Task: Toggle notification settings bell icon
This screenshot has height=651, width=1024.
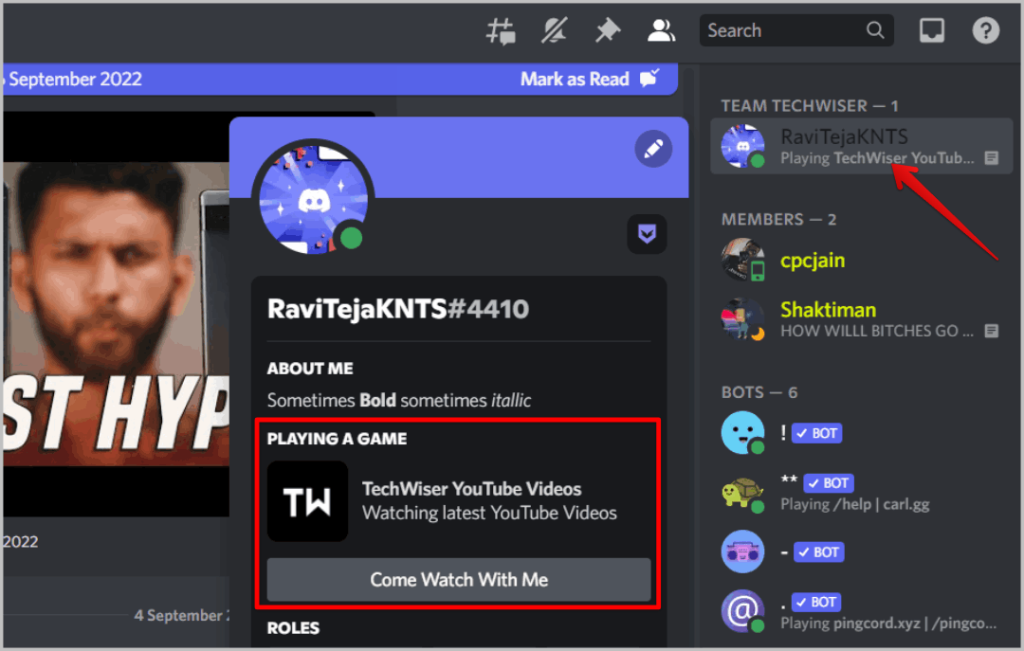Action: pos(554,31)
